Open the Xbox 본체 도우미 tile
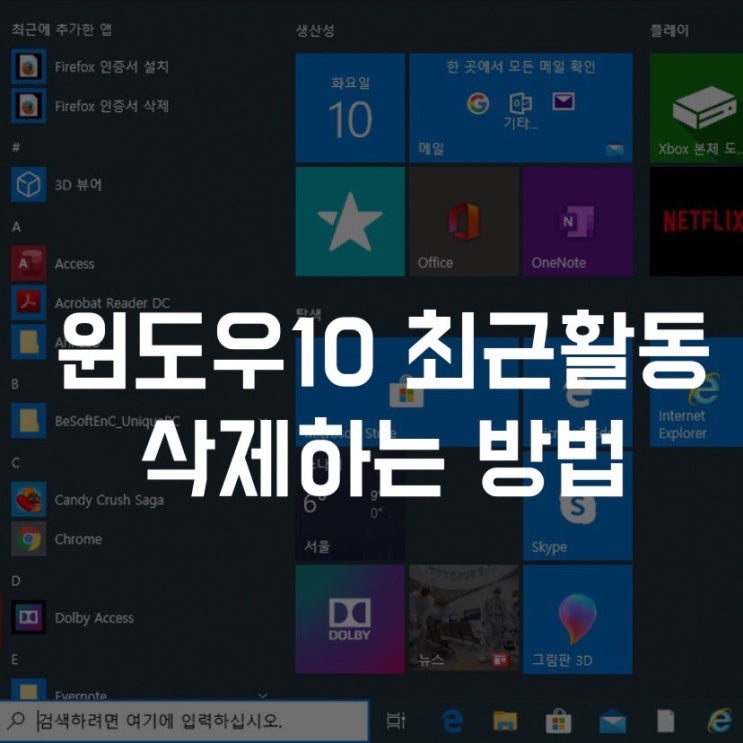Viewport: 743px width, 743px height. [696, 108]
